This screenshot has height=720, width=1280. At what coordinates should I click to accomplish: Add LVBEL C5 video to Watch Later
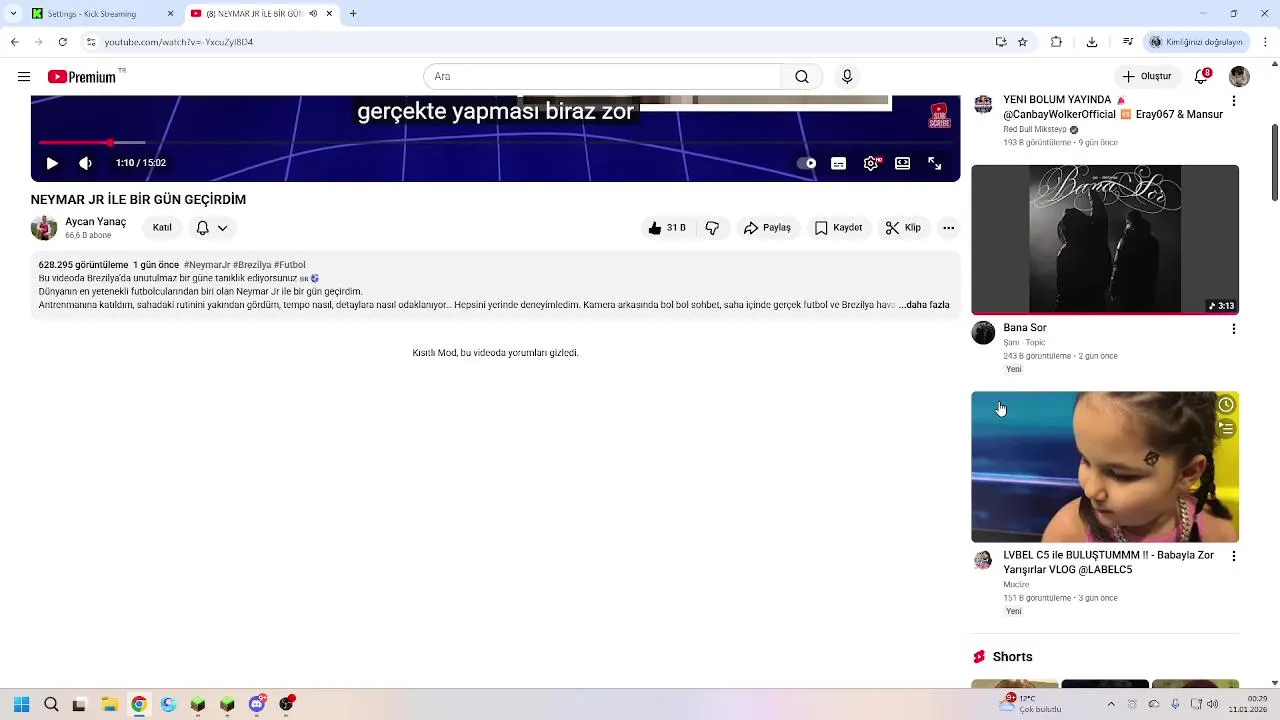(x=1226, y=405)
